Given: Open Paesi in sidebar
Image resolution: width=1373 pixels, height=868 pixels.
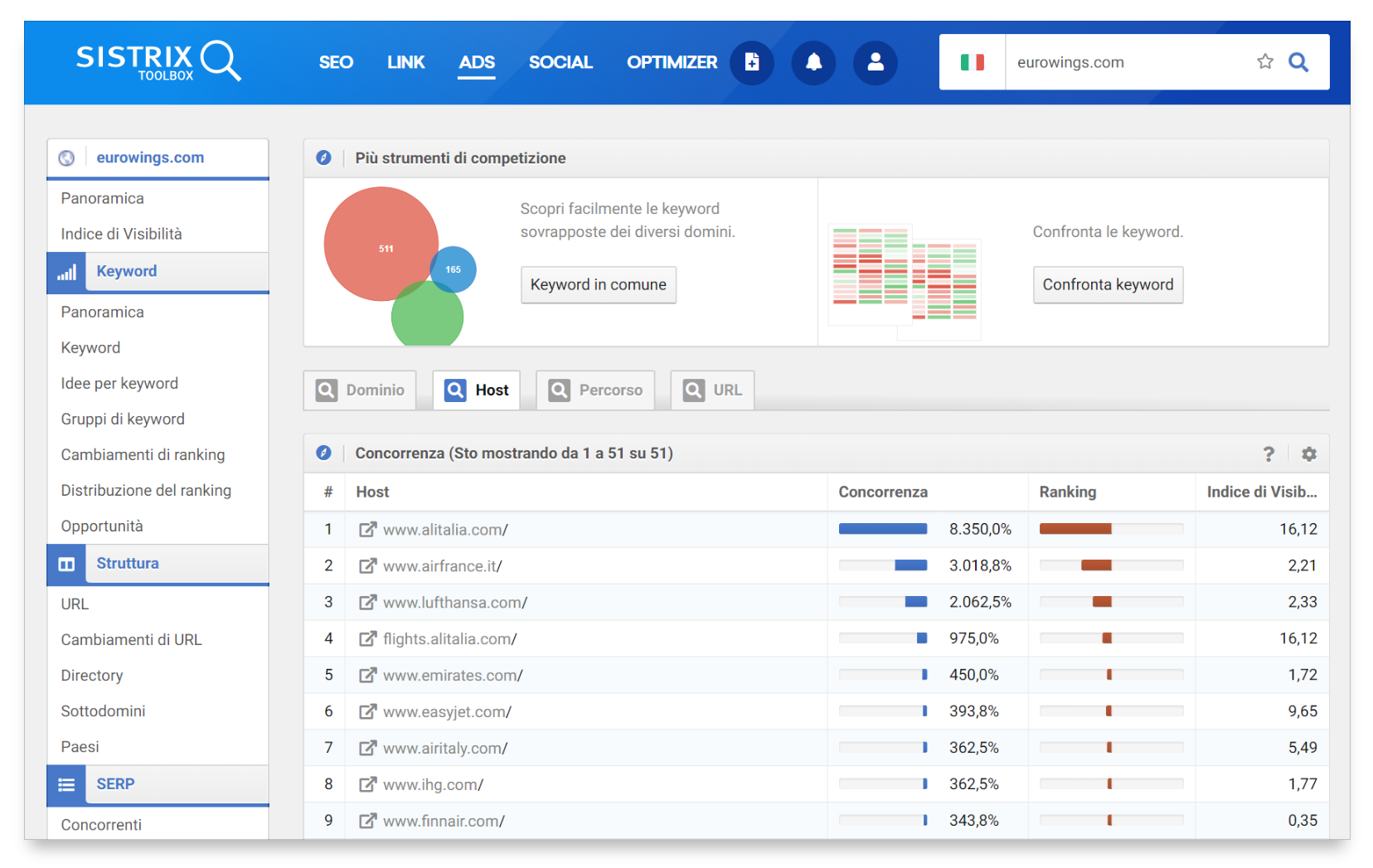Looking at the screenshot, I should pyautogui.click(x=80, y=746).
